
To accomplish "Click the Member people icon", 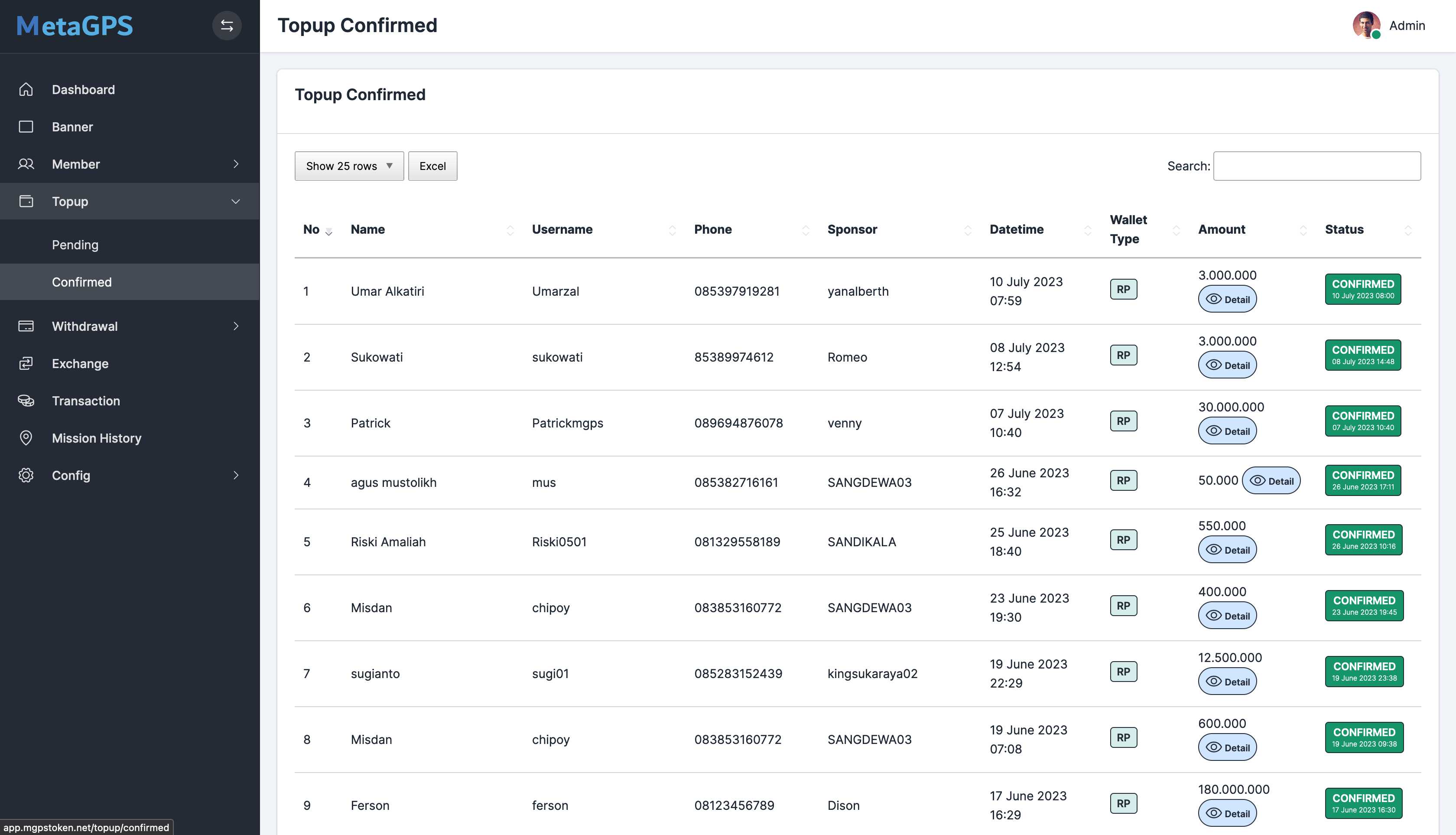I will coord(26,164).
